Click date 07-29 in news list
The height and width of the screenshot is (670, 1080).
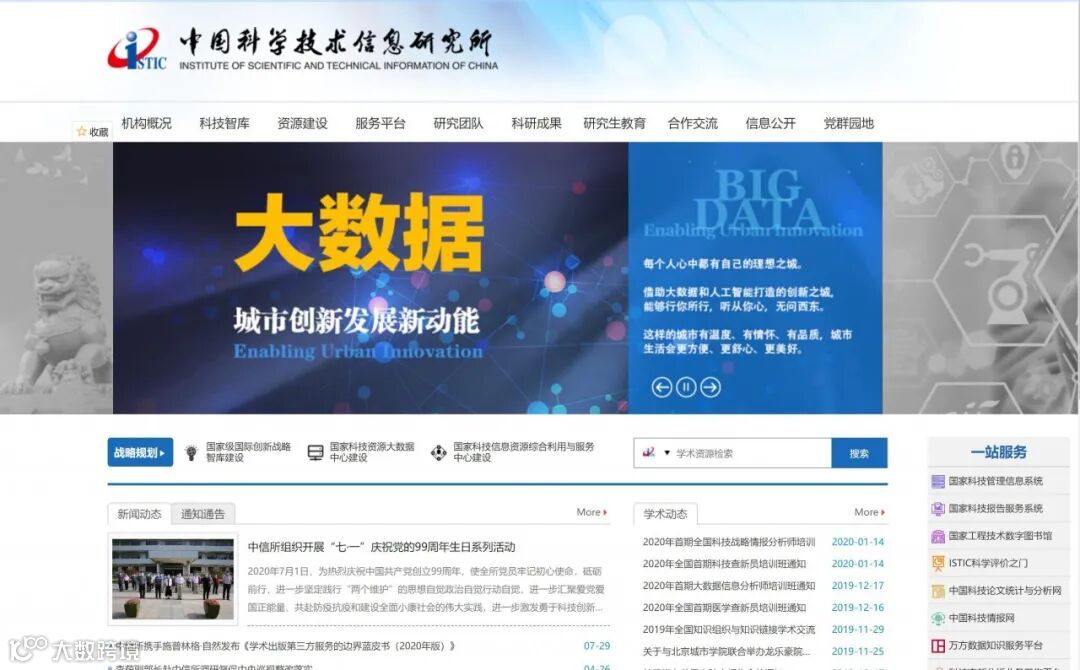coord(596,646)
